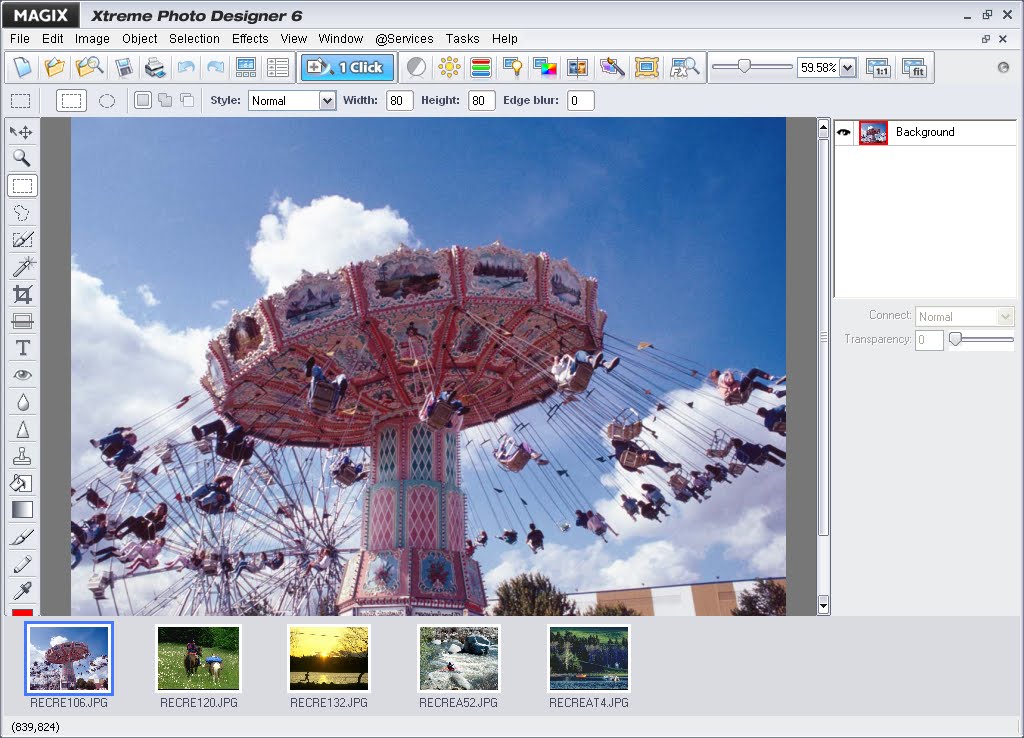1024x738 pixels.
Task: Choose the Gradient tool
Action: point(22,509)
